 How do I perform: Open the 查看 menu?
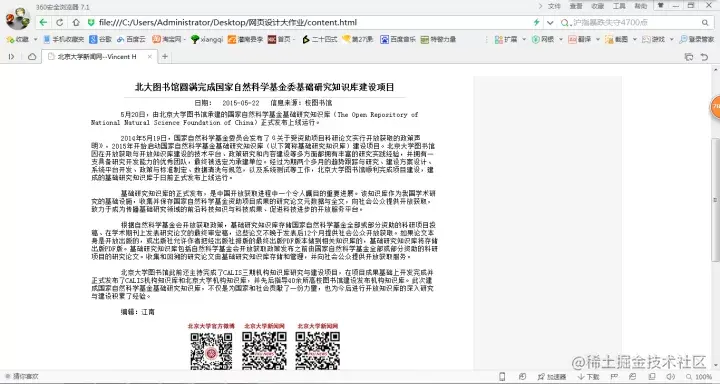click(x=576, y=6)
